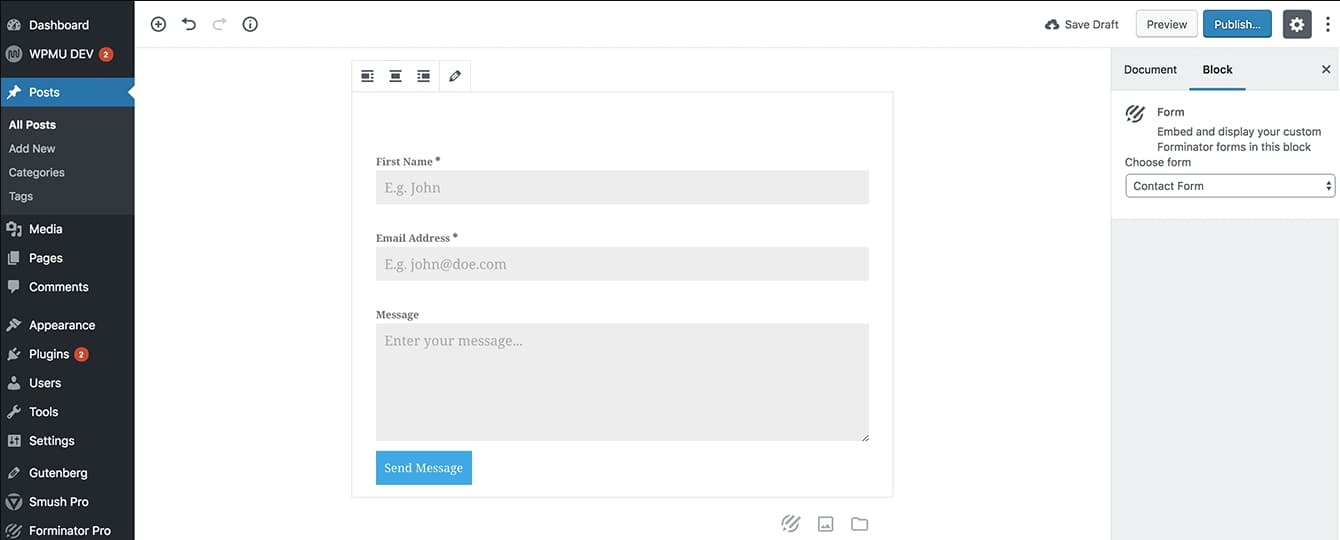Click the Preview button
This screenshot has width=1340, height=540.
pos(1166,25)
